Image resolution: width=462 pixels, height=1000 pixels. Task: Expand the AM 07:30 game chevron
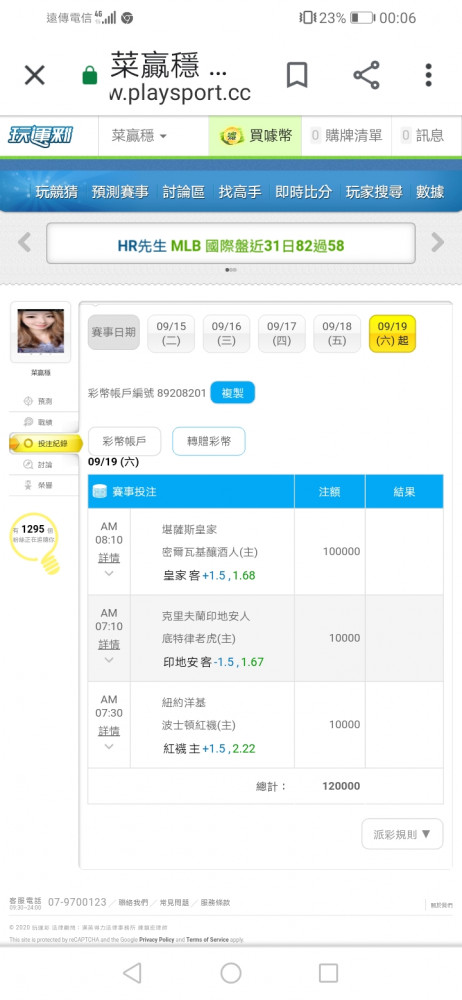click(x=109, y=746)
